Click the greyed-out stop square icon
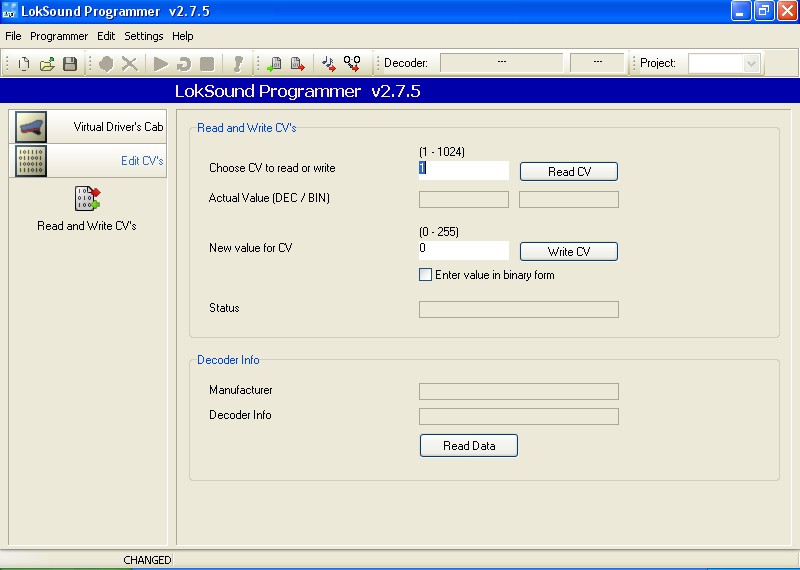This screenshot has width=800, height=570. point(207,64)
